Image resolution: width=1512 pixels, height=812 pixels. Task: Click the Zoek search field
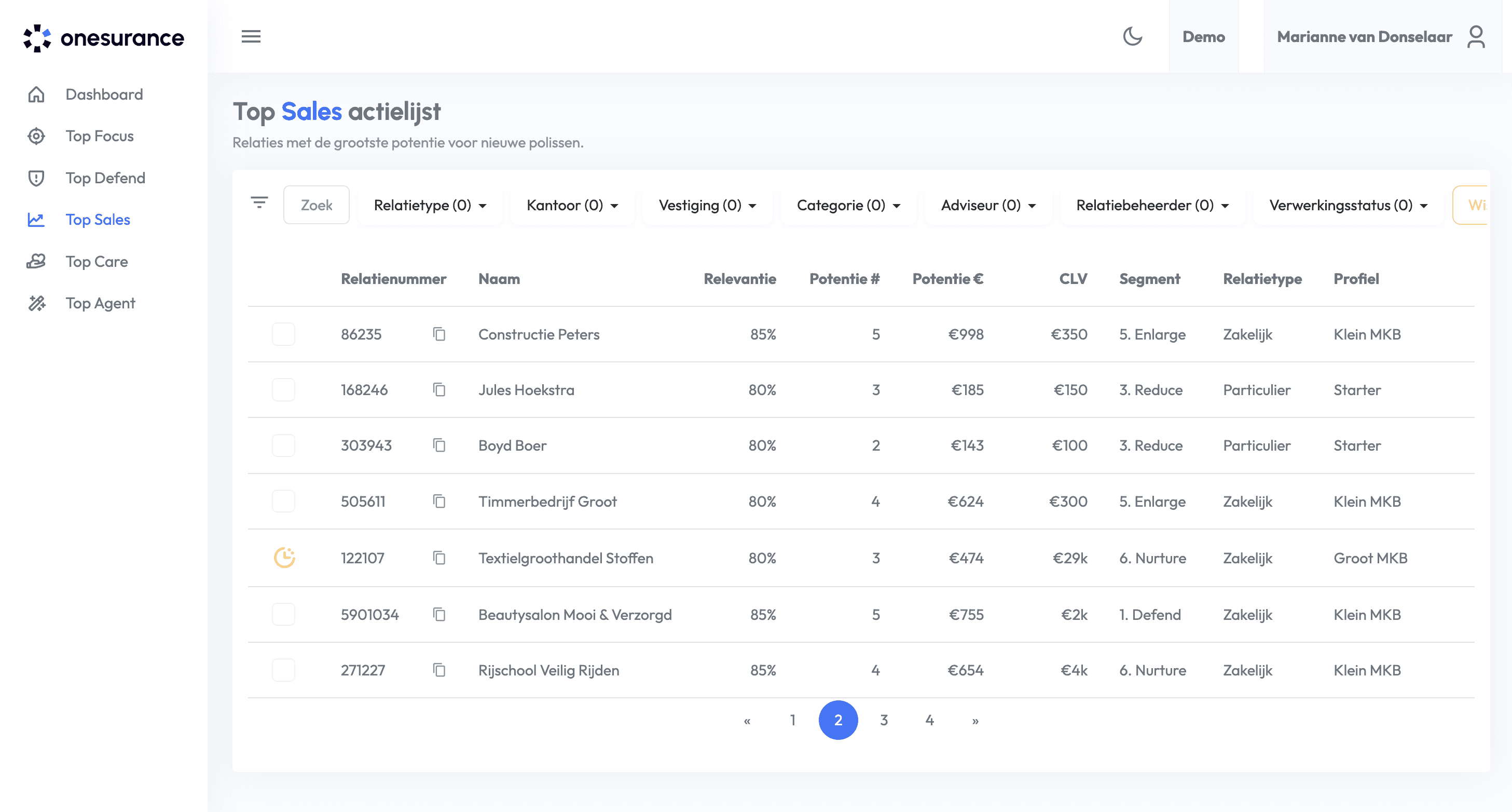click(x=317, y=205)
